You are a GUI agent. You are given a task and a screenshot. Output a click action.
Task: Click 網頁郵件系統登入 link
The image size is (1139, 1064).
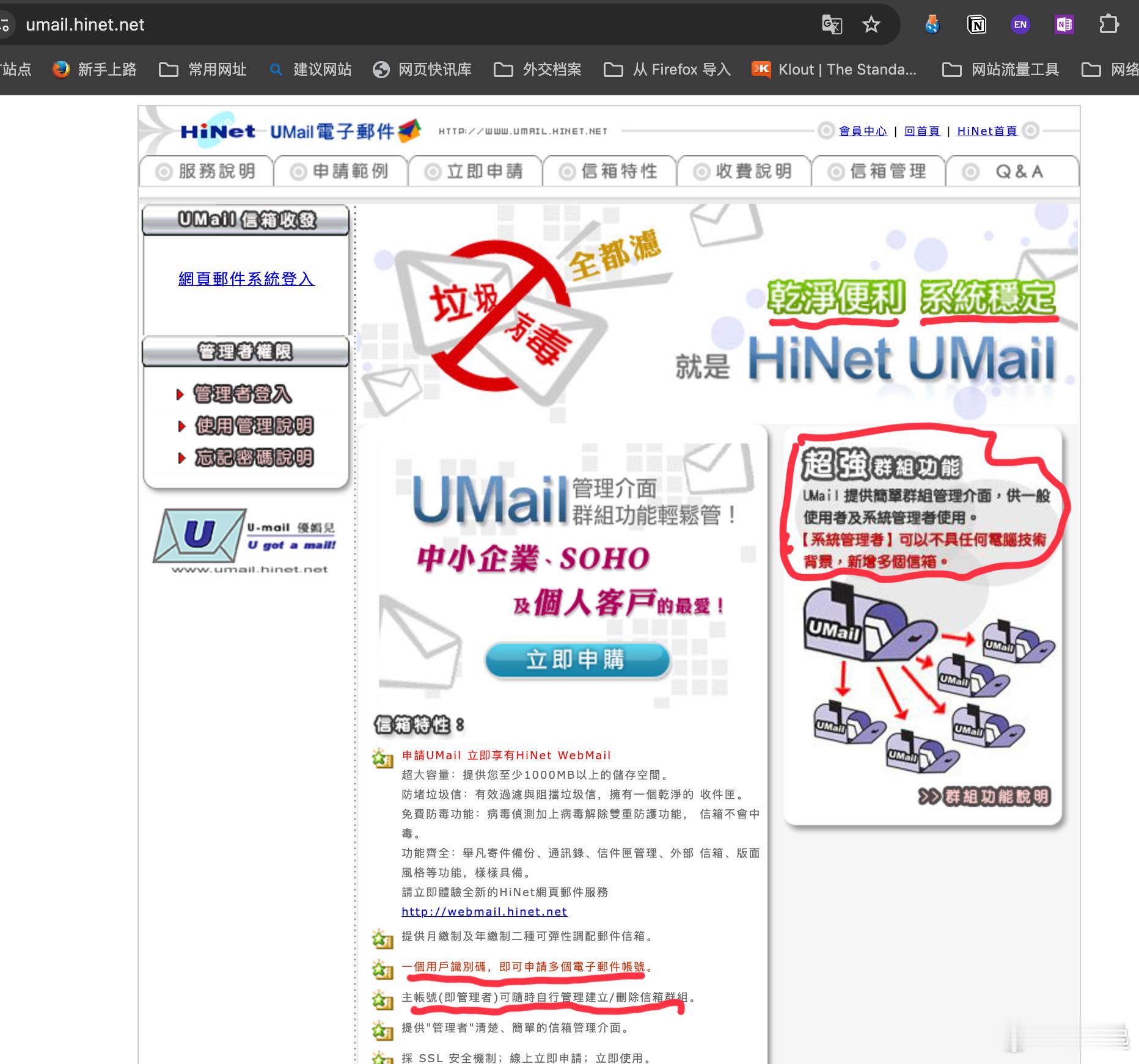(246, 279)
